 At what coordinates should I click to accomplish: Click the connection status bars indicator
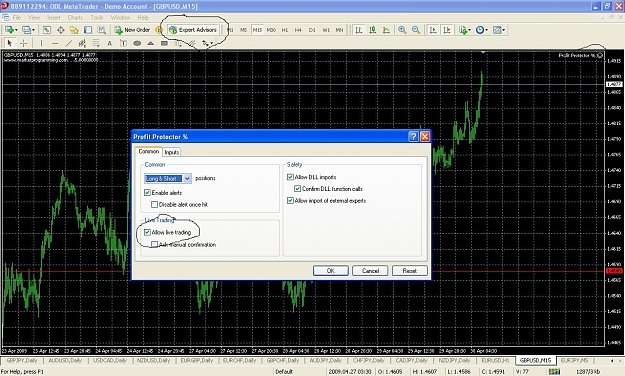click(554, 372)
